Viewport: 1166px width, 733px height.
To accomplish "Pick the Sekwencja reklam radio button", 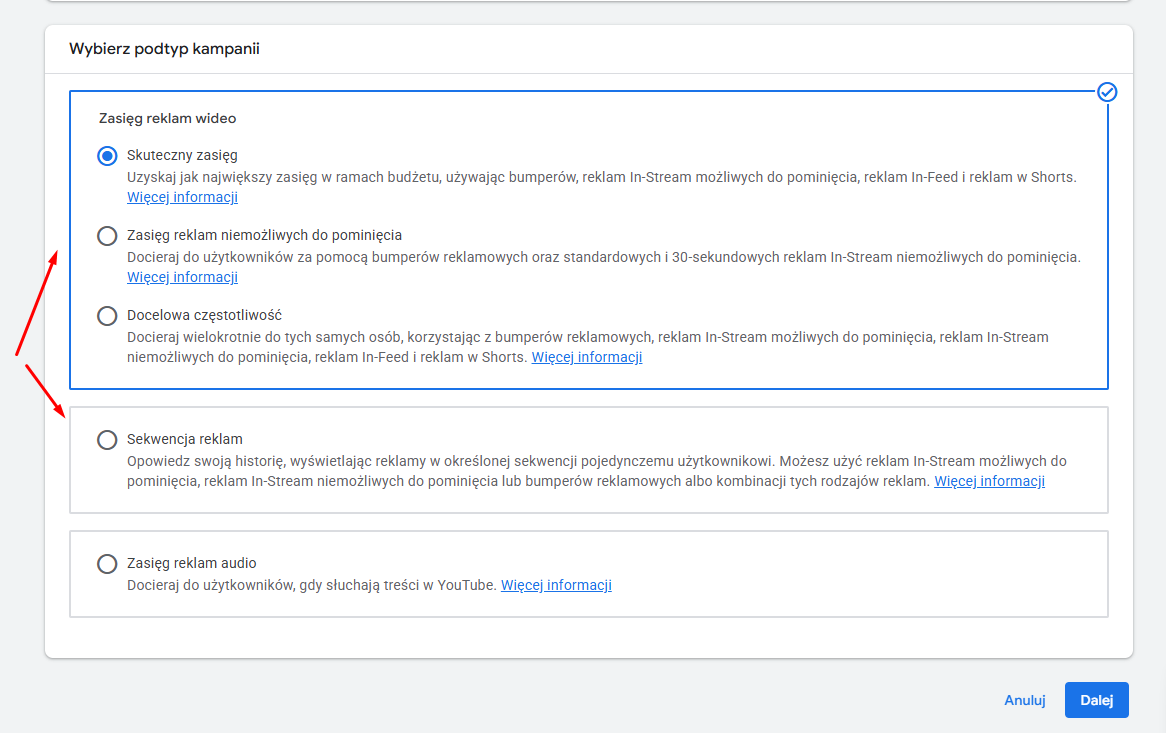I will 107,440.
